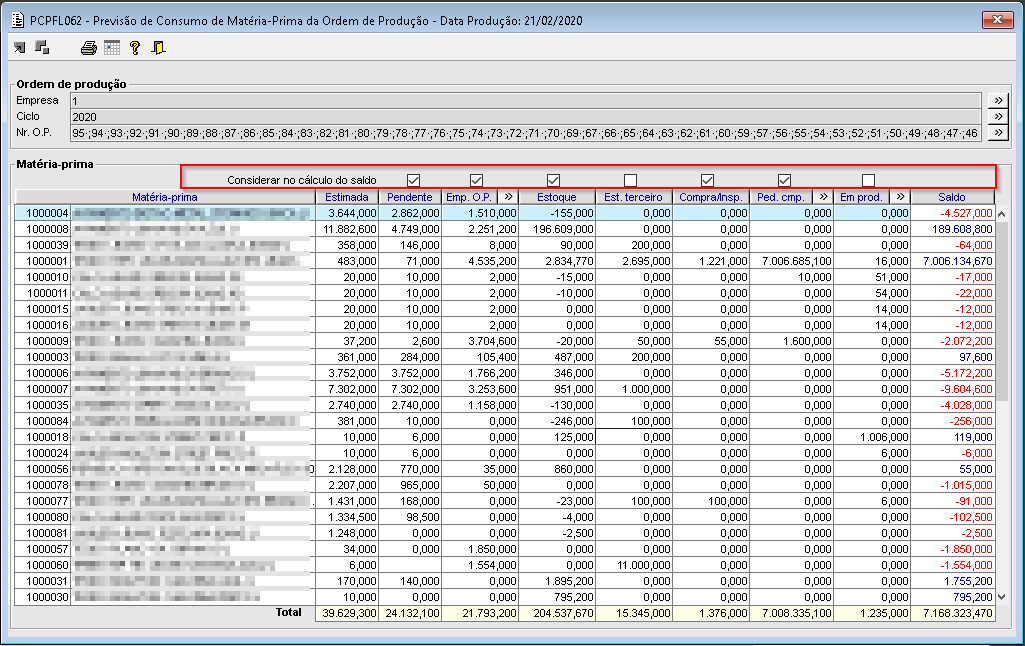The image size is (1025, 646).
Task: Click the document icon in the title bar
Action: coord(18,20)
